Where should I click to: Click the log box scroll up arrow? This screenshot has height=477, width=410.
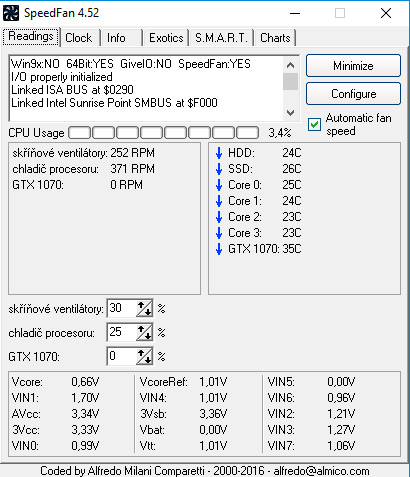pyautogui.click(x=290, y=65)
